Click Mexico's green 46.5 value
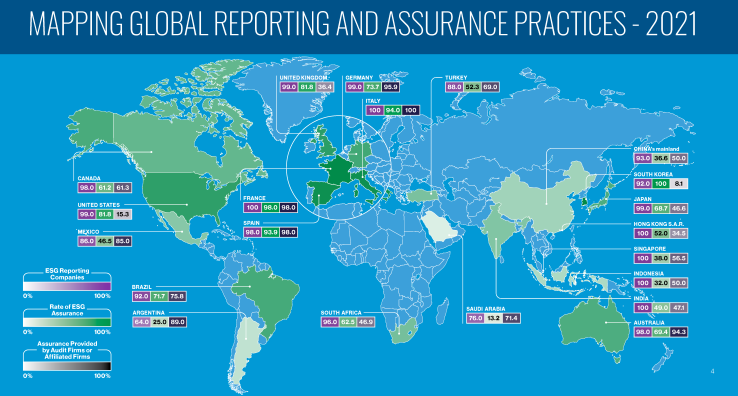Viewport: 738px width, 396px height. click(104, 241)
